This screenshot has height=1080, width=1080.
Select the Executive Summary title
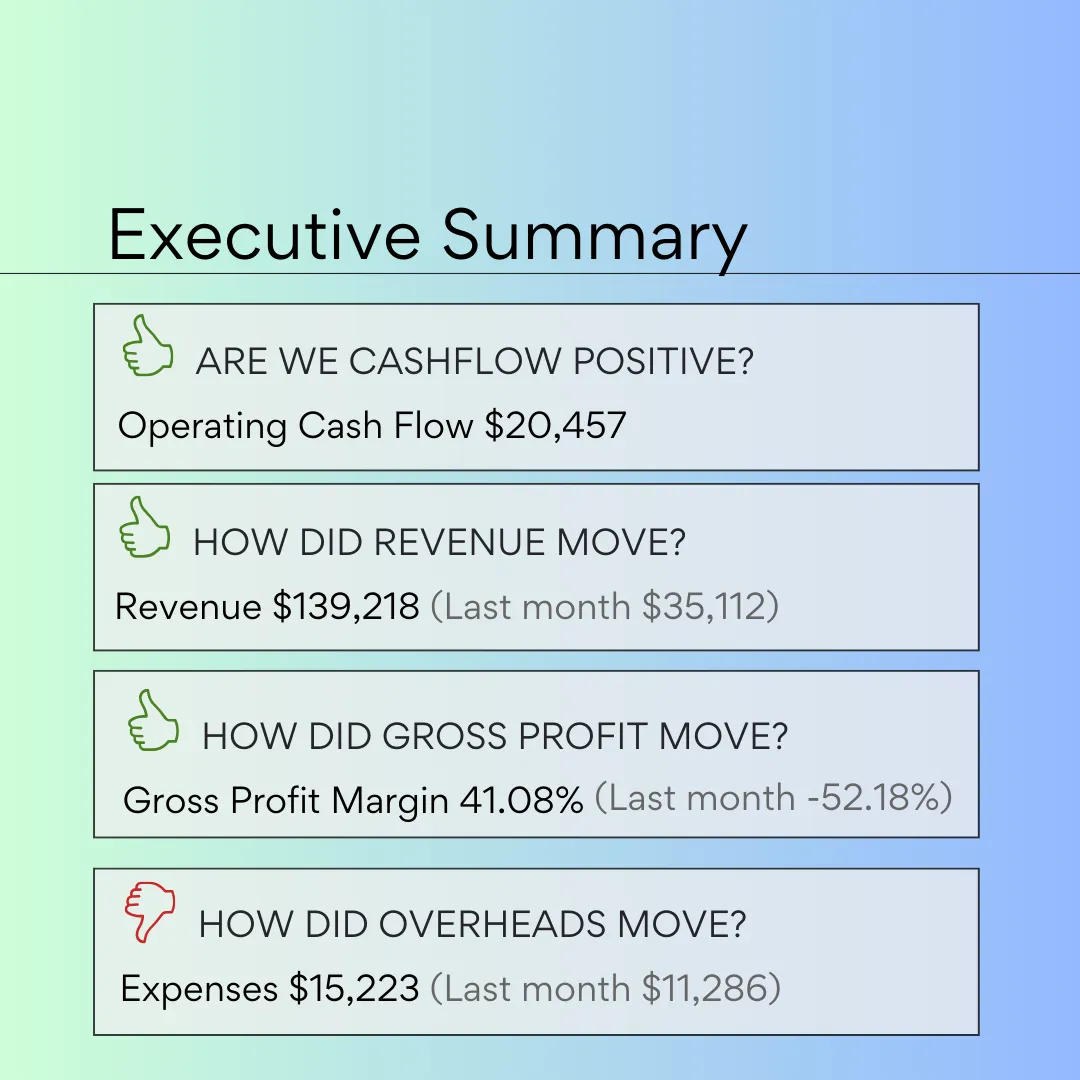(x=427, y=235)
